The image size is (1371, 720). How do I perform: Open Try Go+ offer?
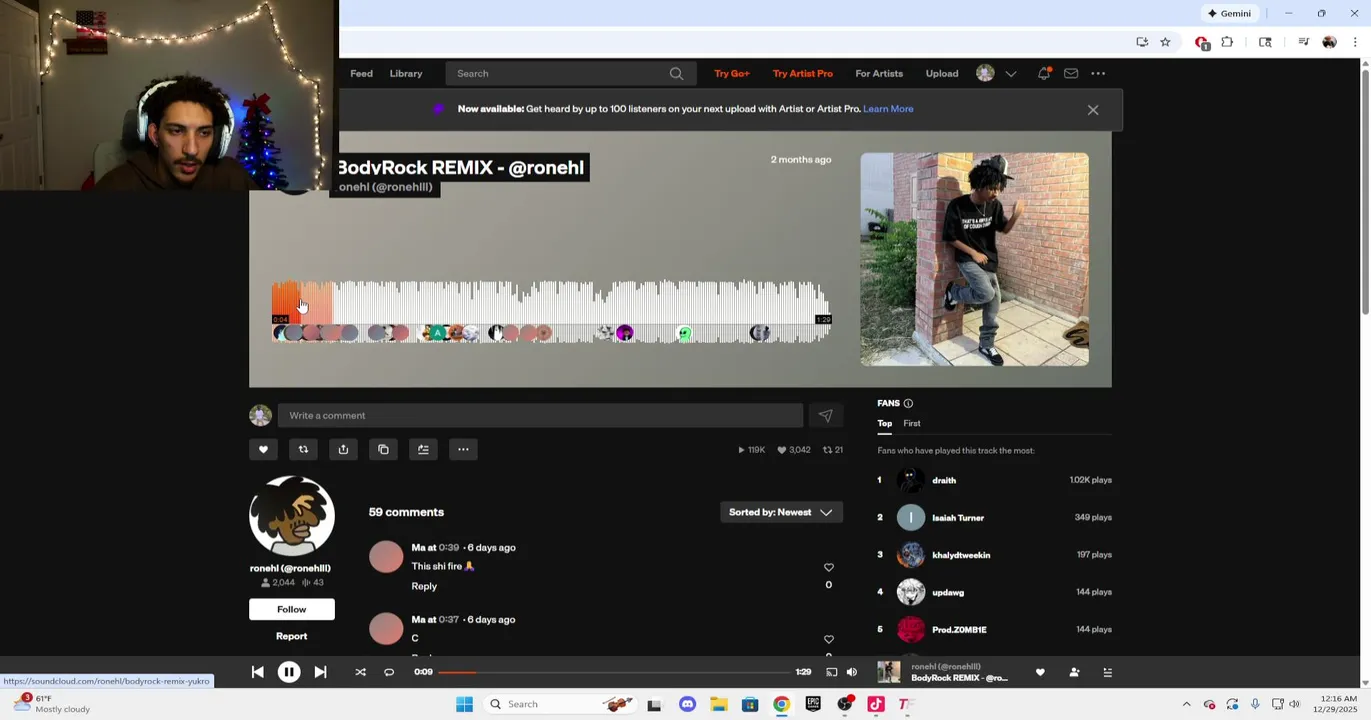[x=732, y=73]
